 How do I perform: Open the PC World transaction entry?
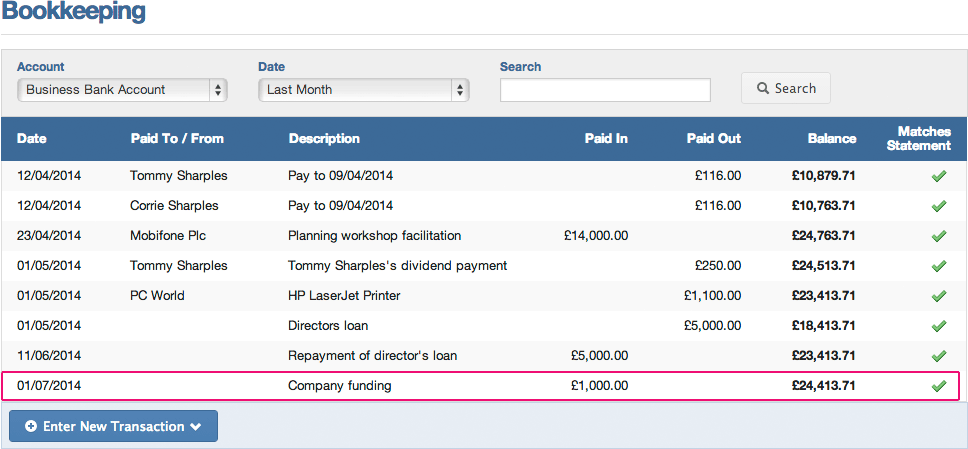pos(484,296)
